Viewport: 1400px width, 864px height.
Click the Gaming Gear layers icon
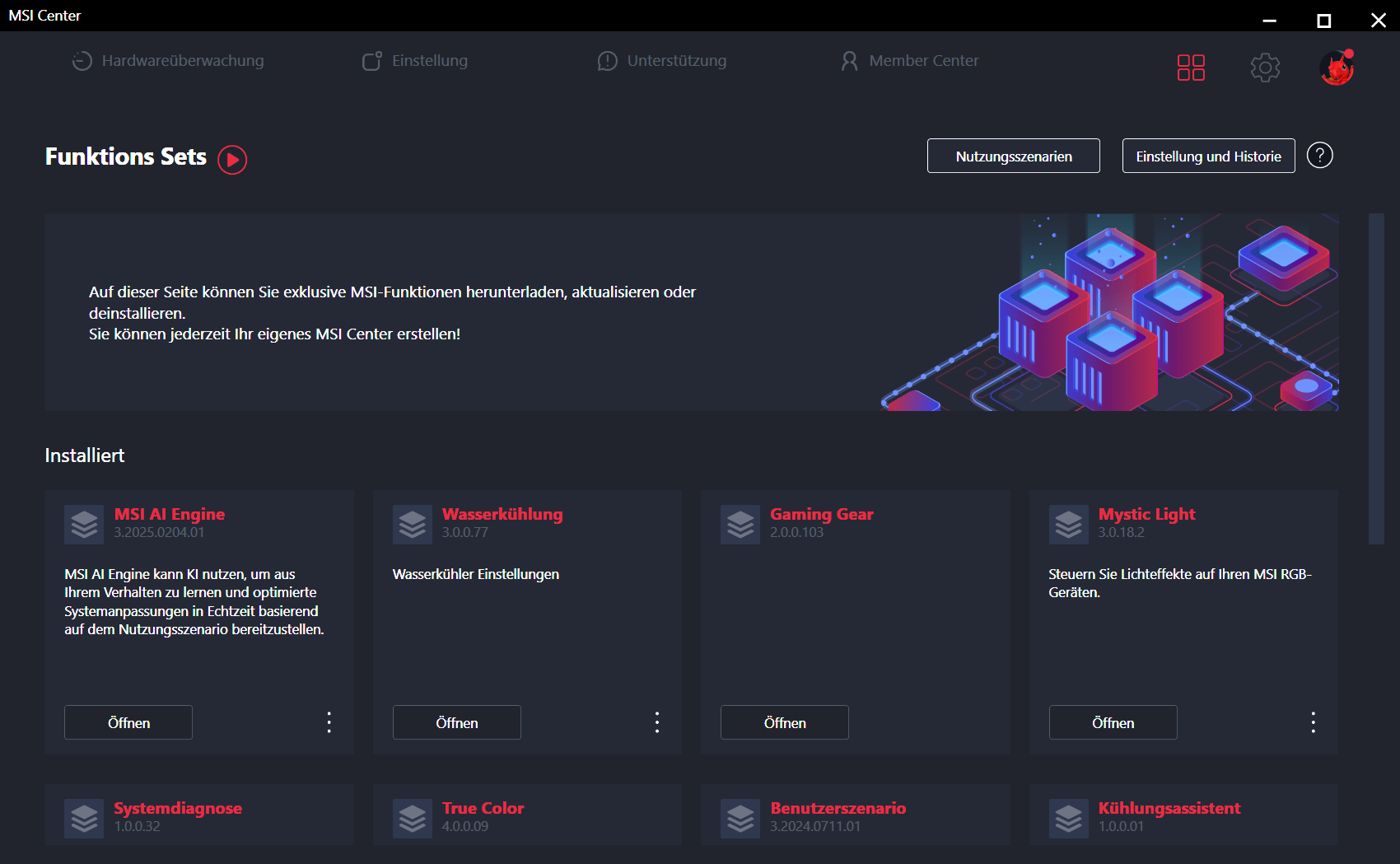click(740, 524)
